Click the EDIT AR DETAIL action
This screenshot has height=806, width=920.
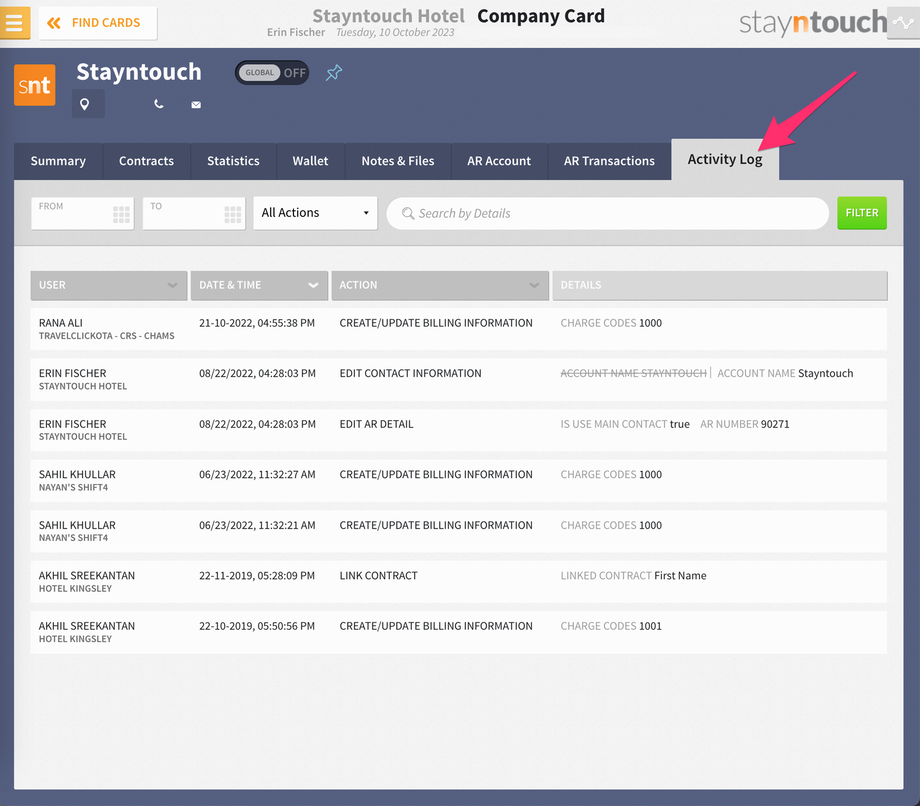376,424
